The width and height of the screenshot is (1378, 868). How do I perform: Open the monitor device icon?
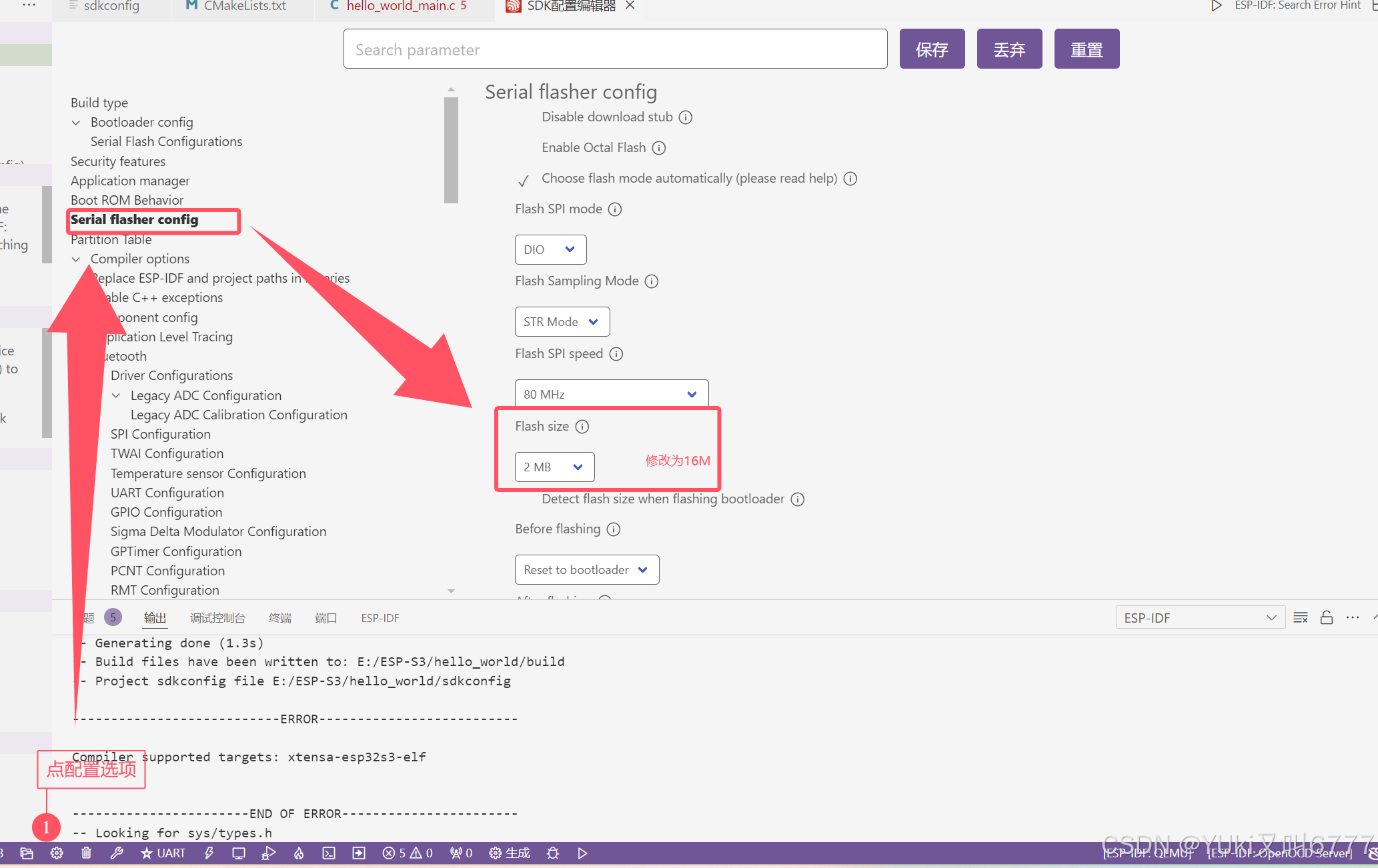(238, 853)
